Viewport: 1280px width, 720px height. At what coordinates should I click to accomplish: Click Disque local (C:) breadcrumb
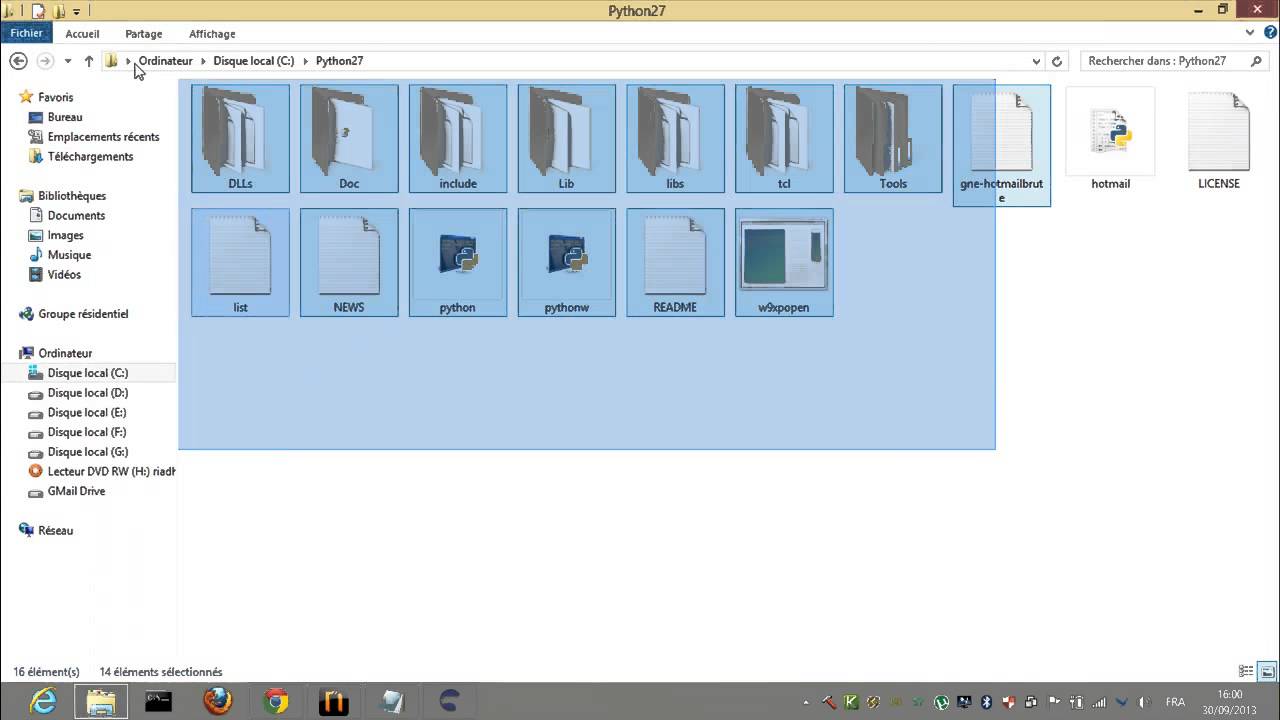coord(254,61)
